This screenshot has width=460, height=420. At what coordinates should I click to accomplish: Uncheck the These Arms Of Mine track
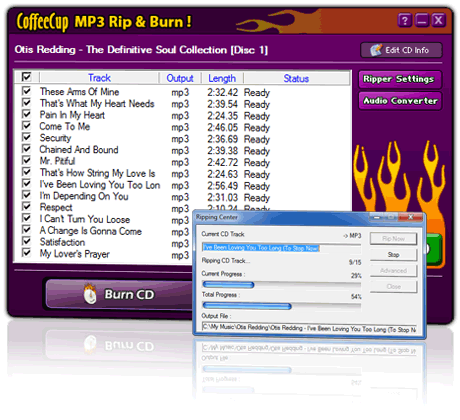pyautogui.click(x=26, y=91)
